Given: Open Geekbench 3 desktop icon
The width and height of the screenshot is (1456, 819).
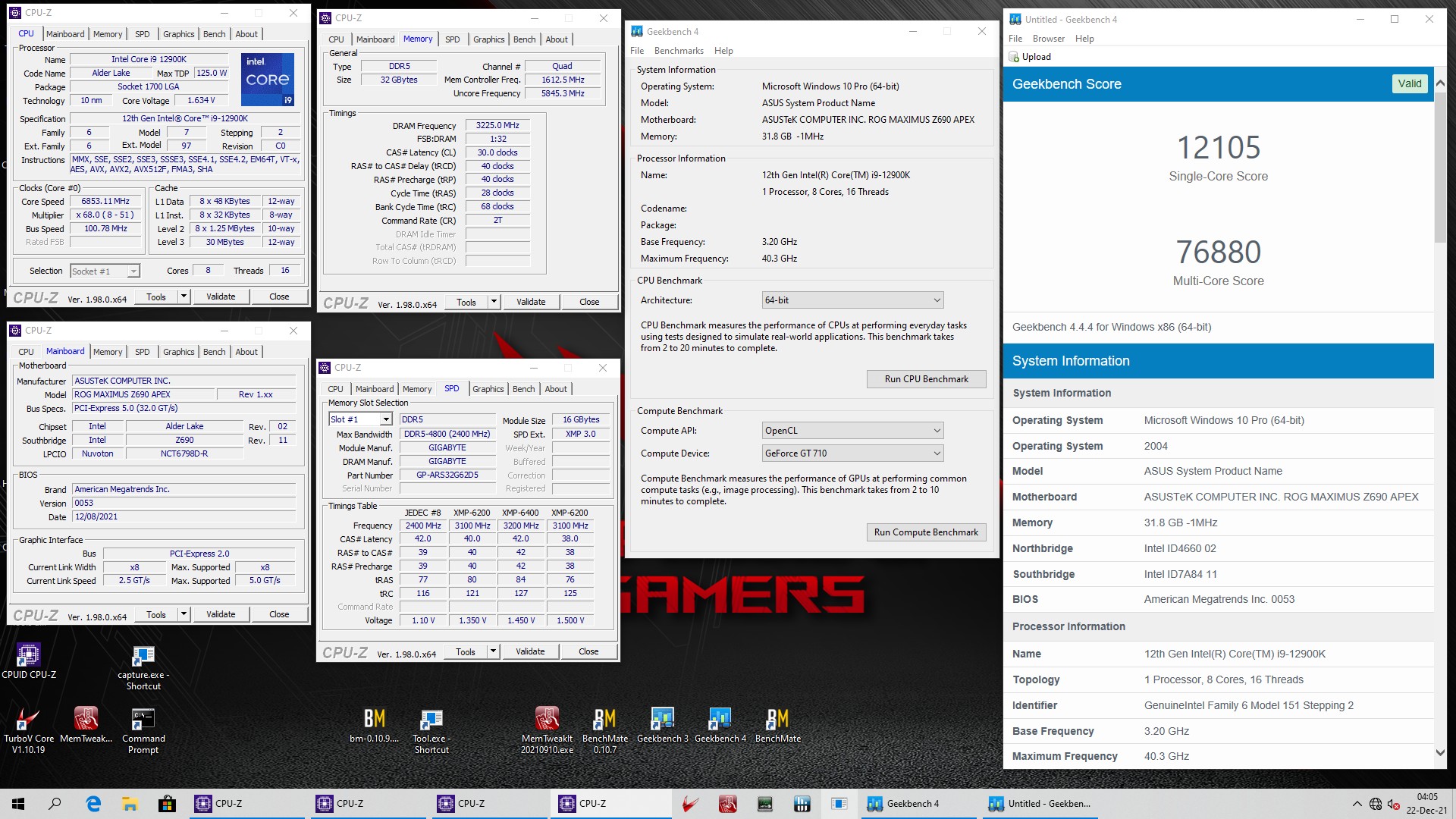Looking at the screenshot, I should [662, 724].
